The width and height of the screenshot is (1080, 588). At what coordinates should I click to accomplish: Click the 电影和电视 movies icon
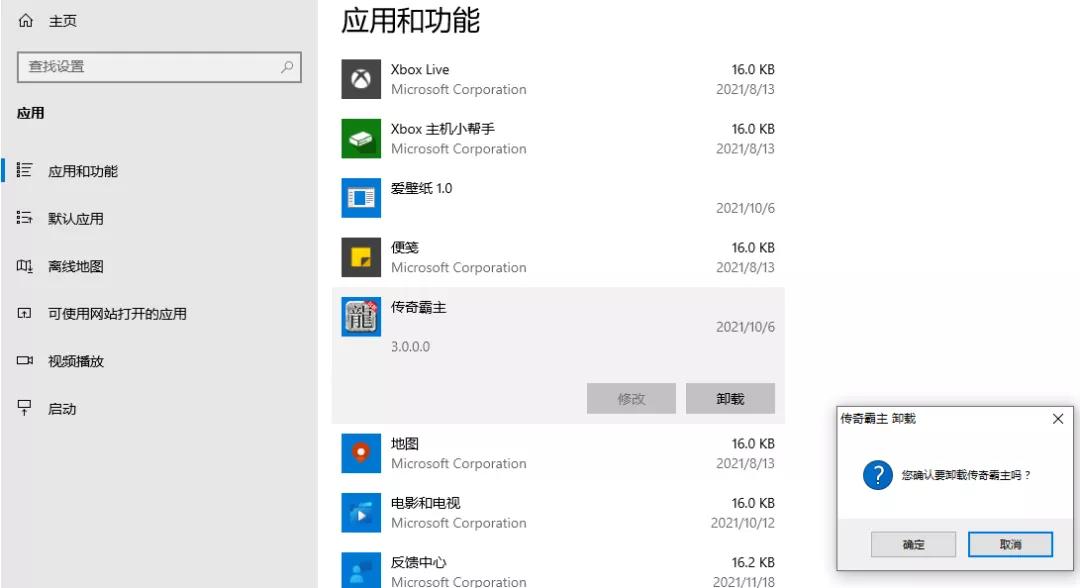coord(360,512)
